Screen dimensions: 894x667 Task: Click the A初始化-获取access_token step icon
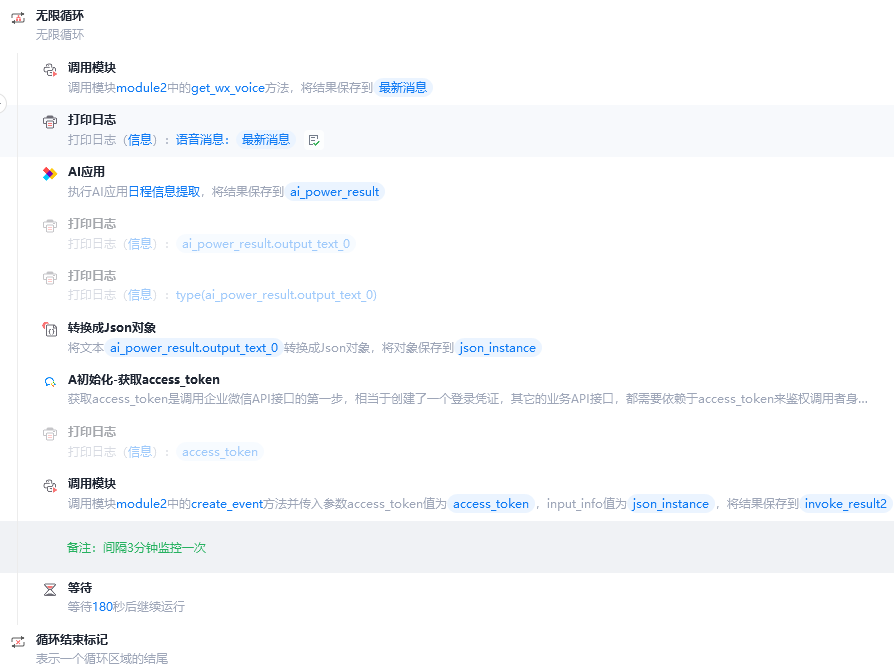coord(50,382)
